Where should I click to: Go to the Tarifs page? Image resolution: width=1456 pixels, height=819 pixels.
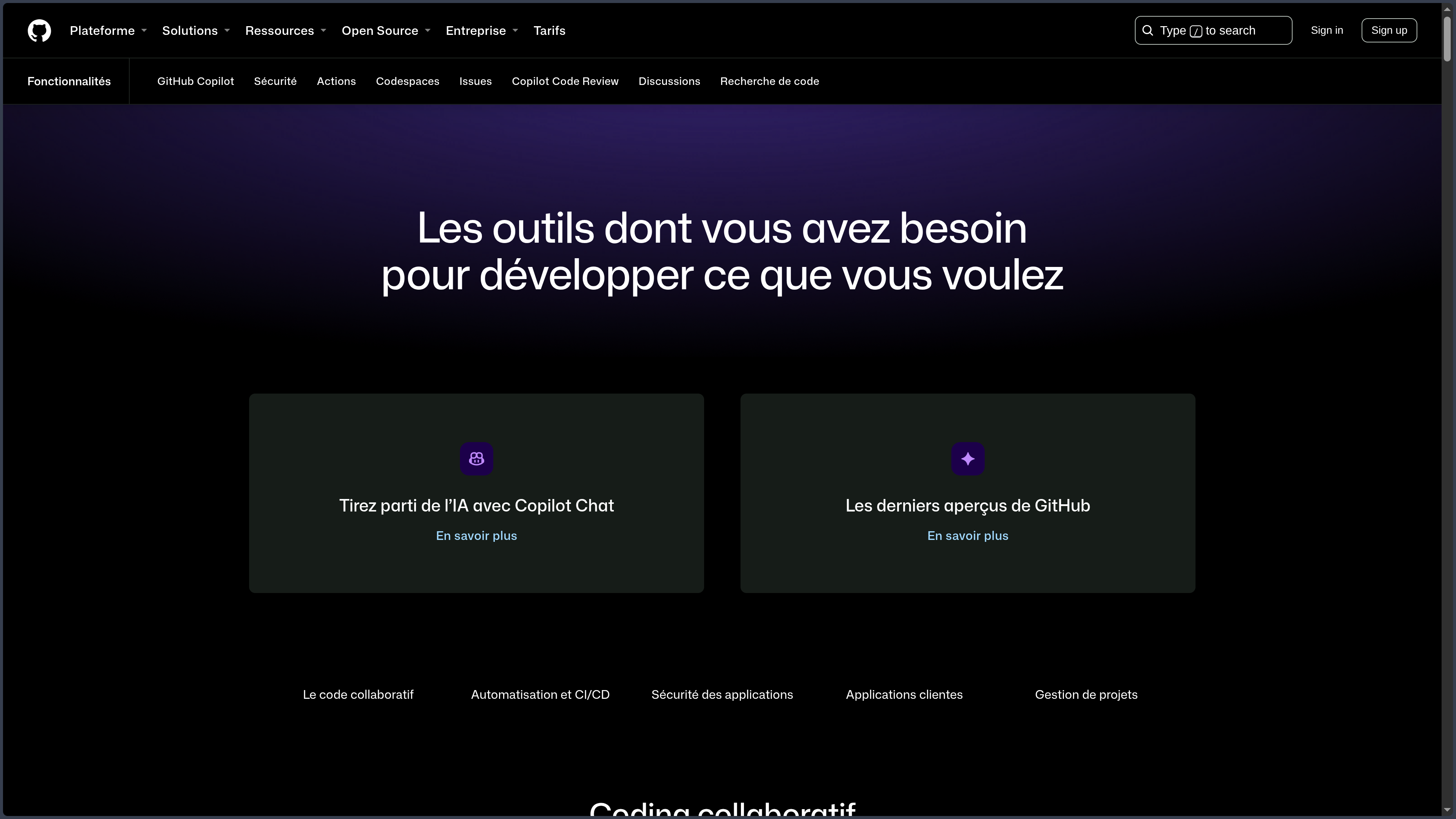point(549,30)
